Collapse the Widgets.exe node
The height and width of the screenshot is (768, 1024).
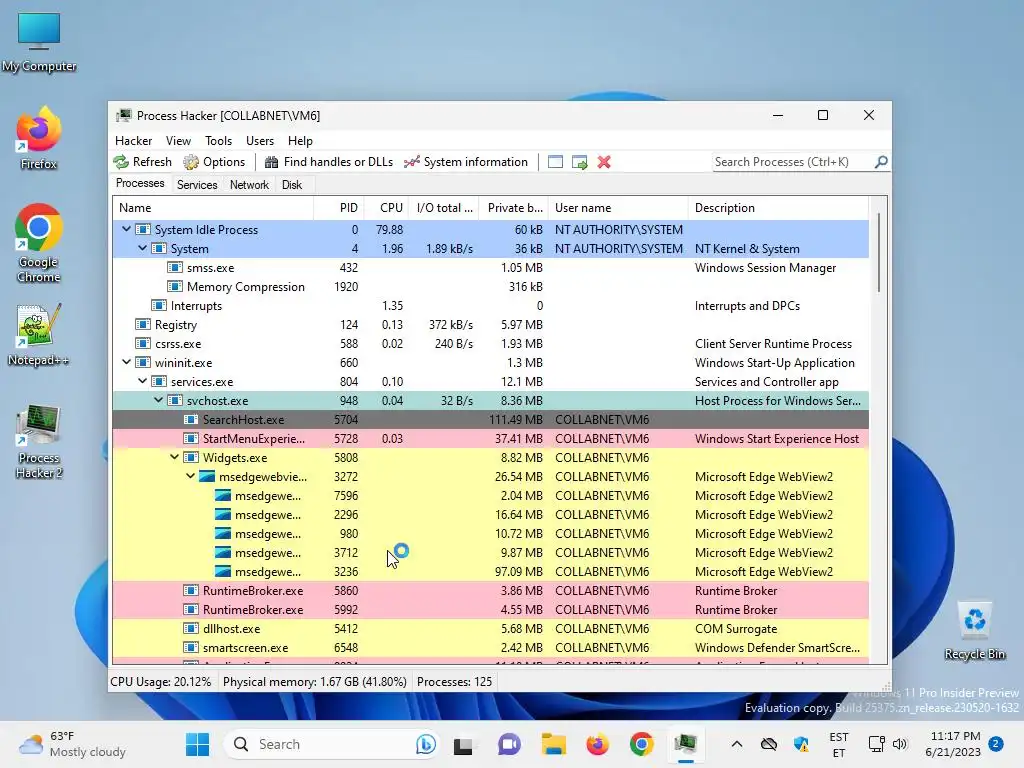point(174,457)
